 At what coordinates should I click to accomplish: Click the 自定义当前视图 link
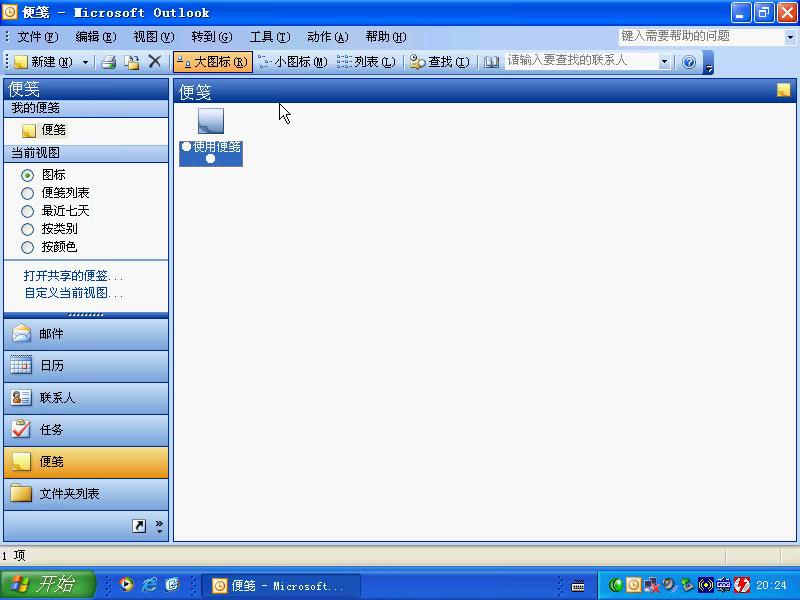[73, 293]
